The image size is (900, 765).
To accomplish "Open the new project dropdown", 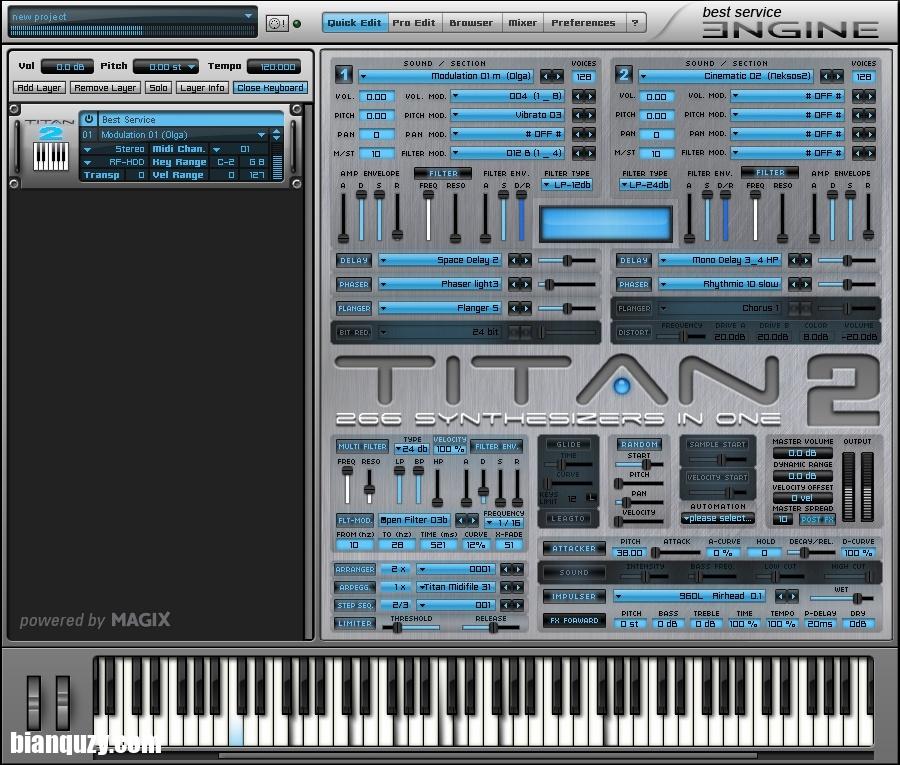I will point(248,16).
